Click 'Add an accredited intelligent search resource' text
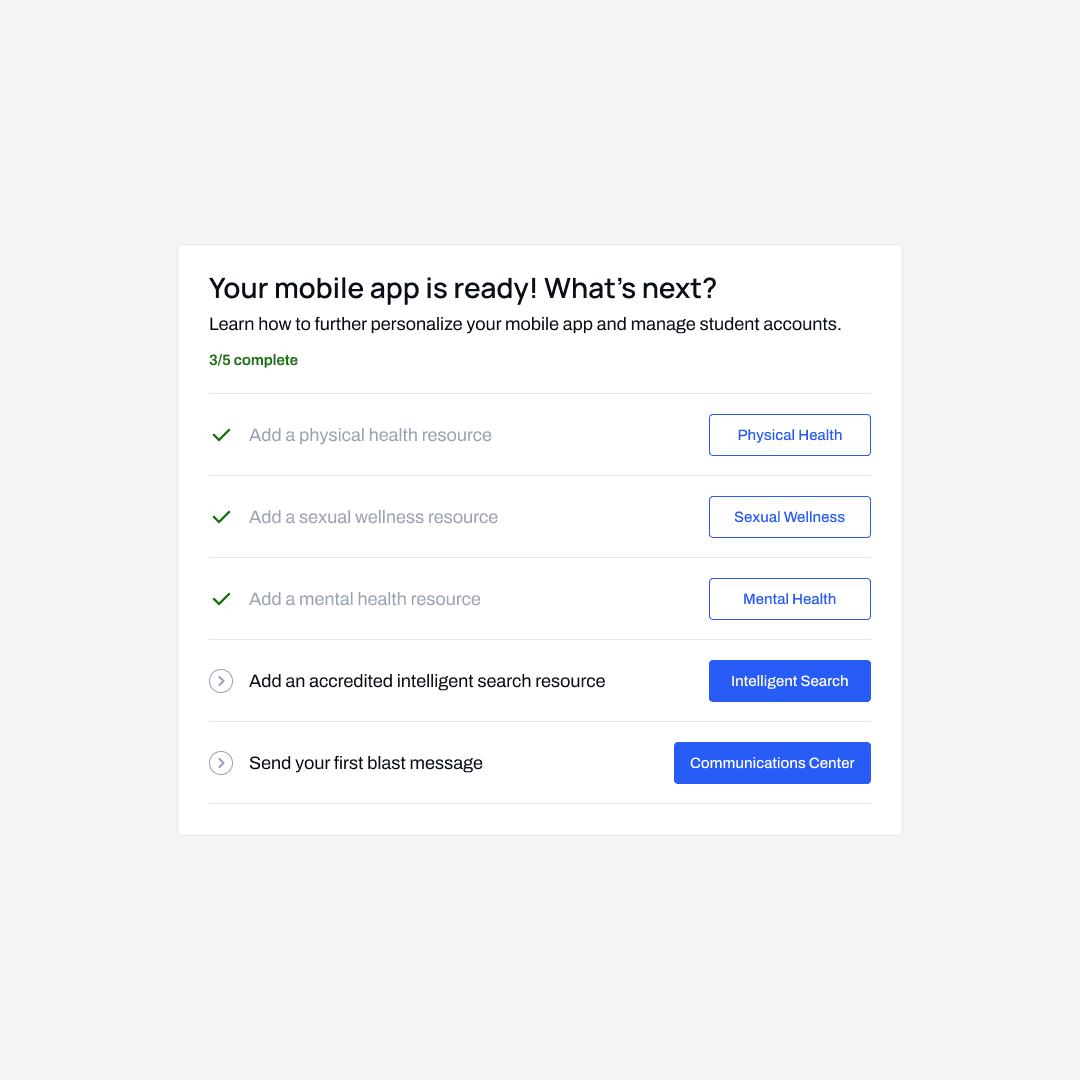The width and height of the screenshot is (1080, 1080). (427, 681)
